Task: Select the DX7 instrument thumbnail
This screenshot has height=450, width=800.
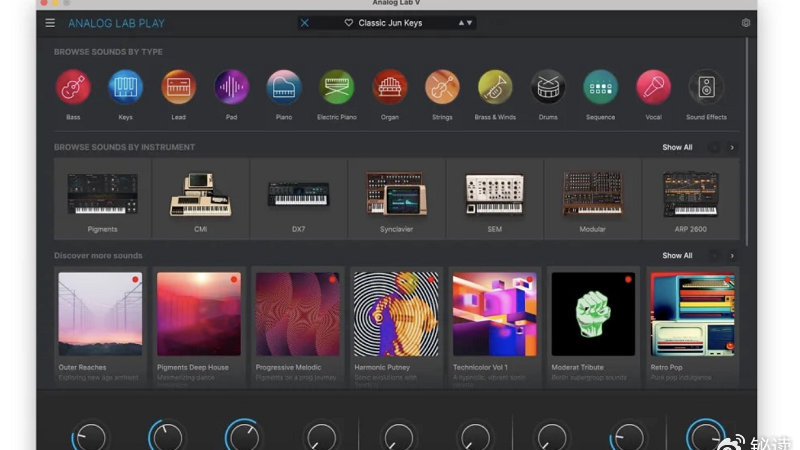Action: pyautogui.click(x=298, y=195)
